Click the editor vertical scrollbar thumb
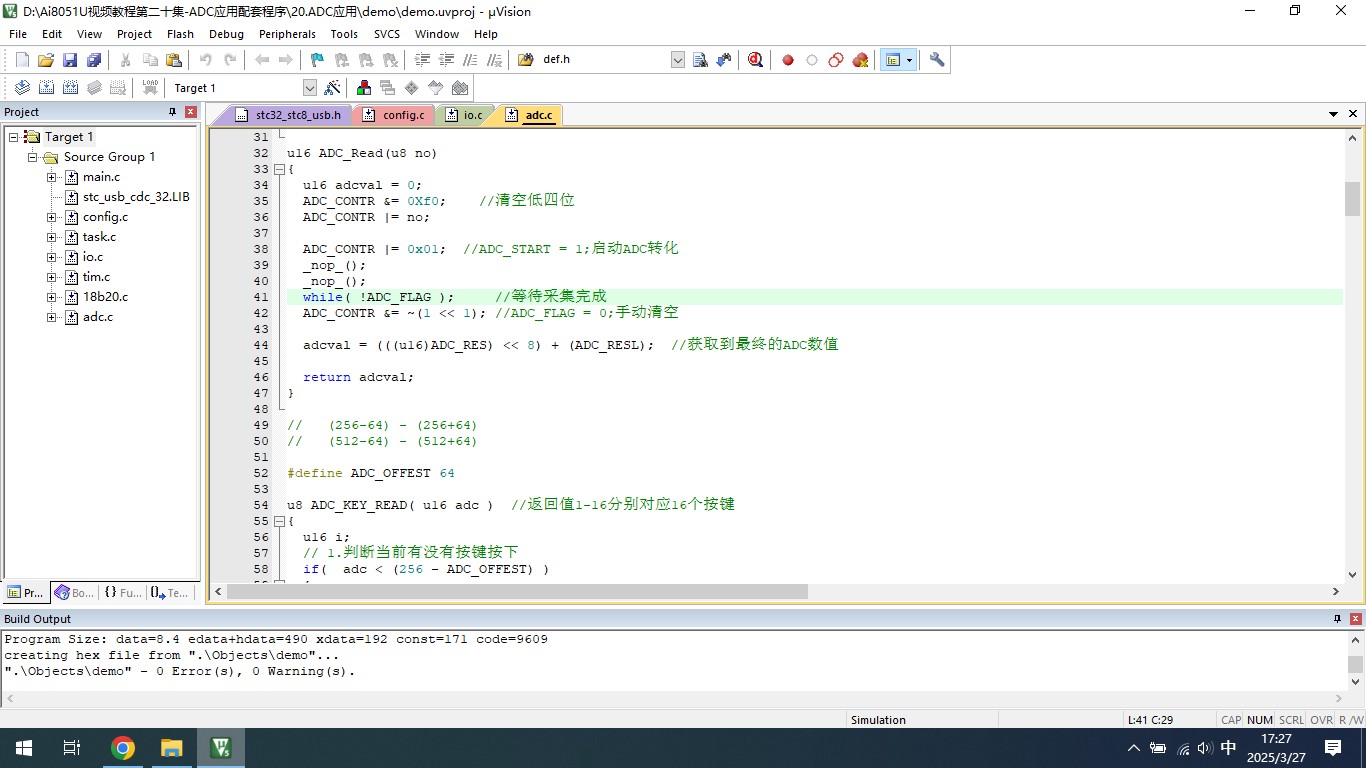The width and height of the screenshot is (1366, 768). pos(1352,198)
